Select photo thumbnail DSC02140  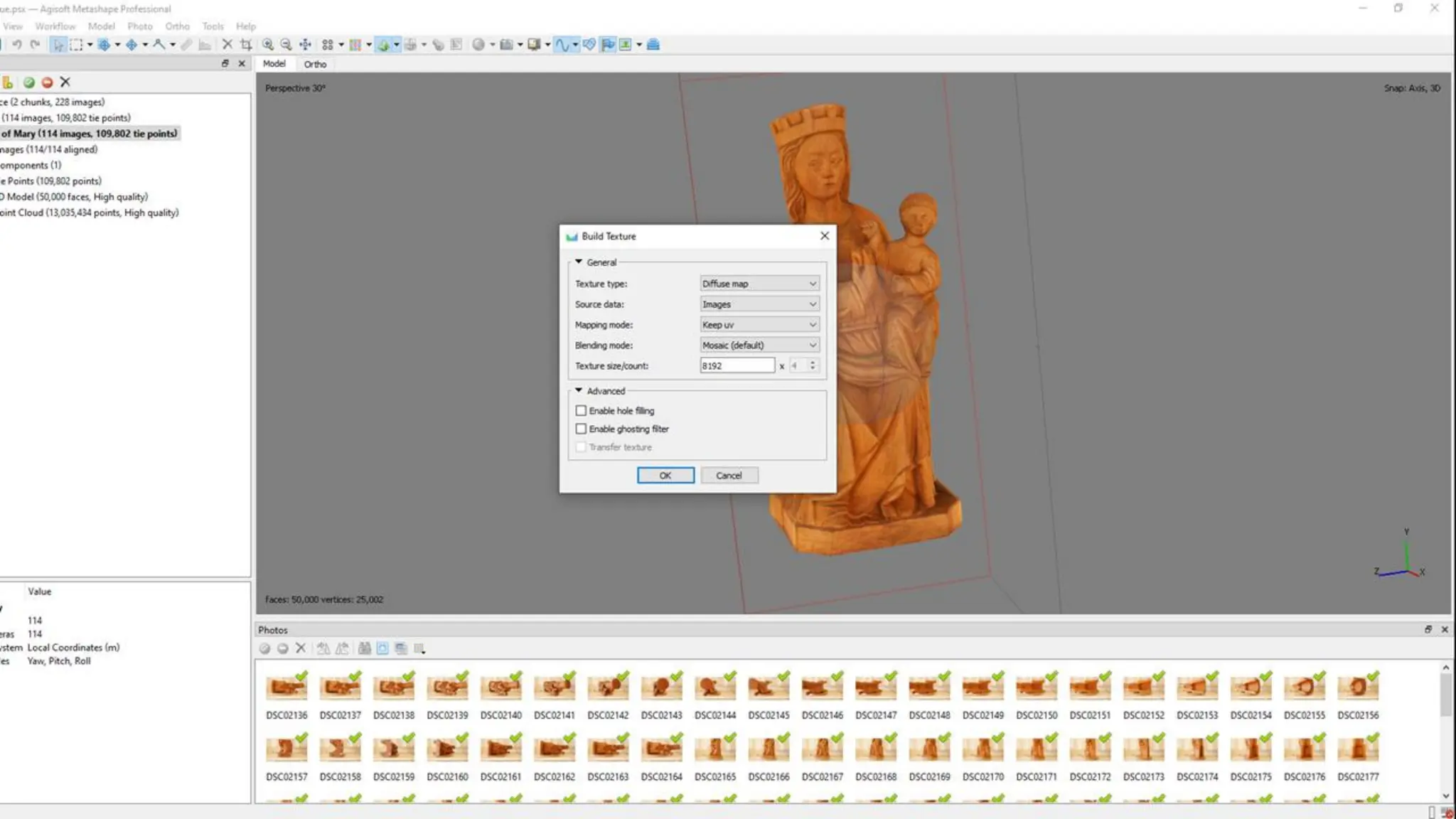click(500, 688)
